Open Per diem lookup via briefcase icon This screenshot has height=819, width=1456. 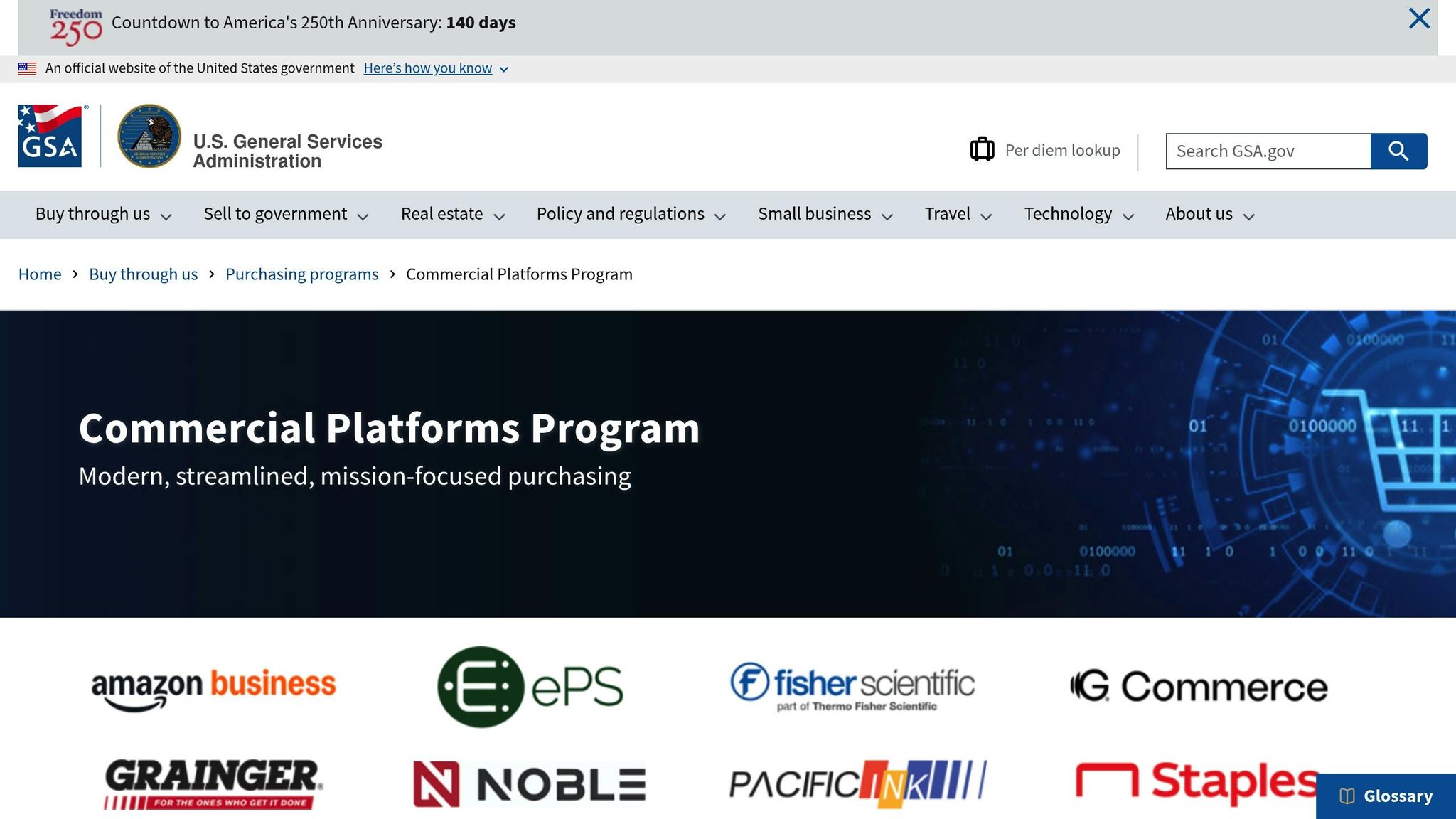(982, 149)
